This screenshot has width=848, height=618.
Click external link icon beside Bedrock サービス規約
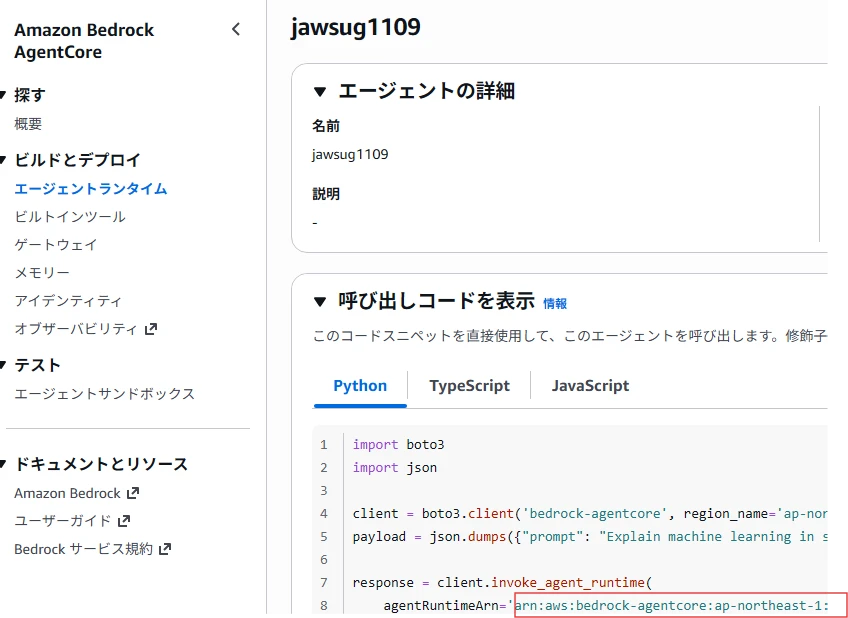tap(165, 549)
